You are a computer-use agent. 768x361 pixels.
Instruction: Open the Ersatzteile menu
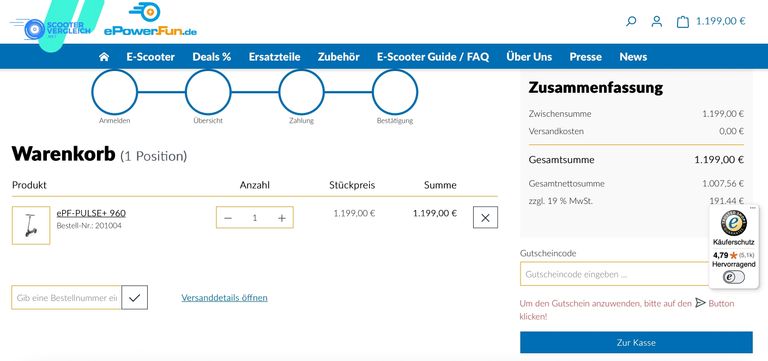[274, 57]
